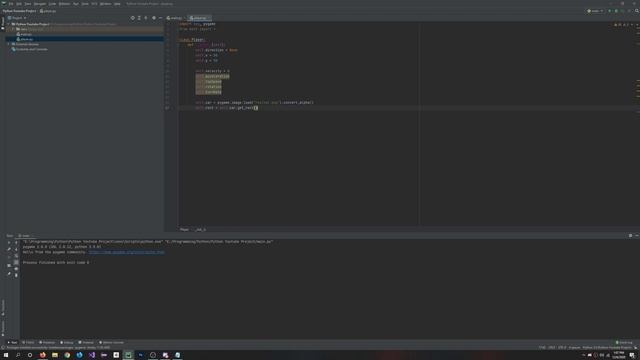Image resolution: width=640 pixels, height=360 pixels.
Task: Click the Project breadcrumb in navigation bar
Action: click(x=19, y=11)
